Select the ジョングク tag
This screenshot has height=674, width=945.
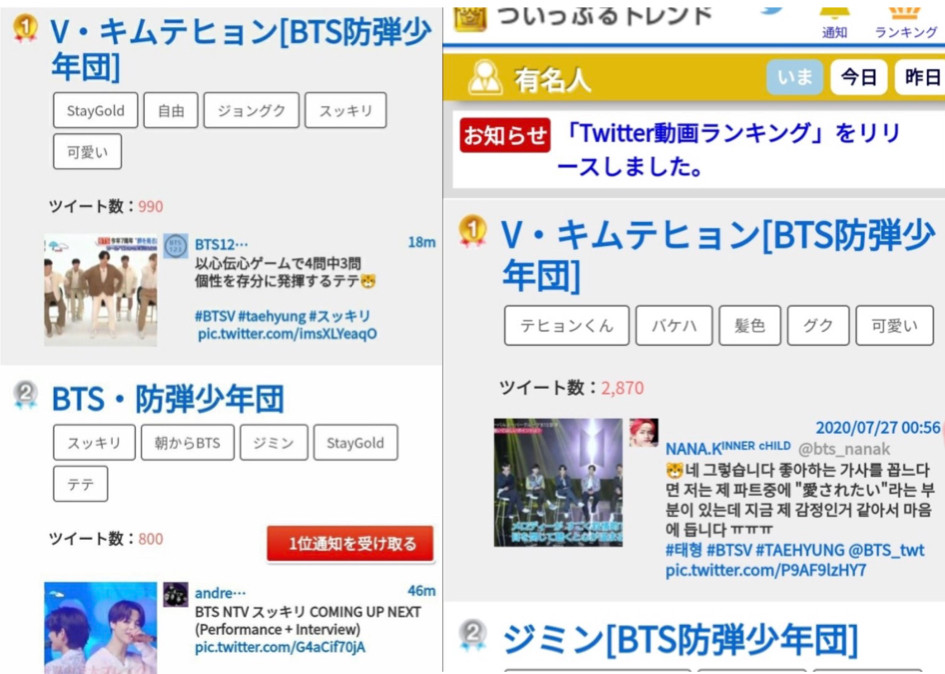(251, 110)
